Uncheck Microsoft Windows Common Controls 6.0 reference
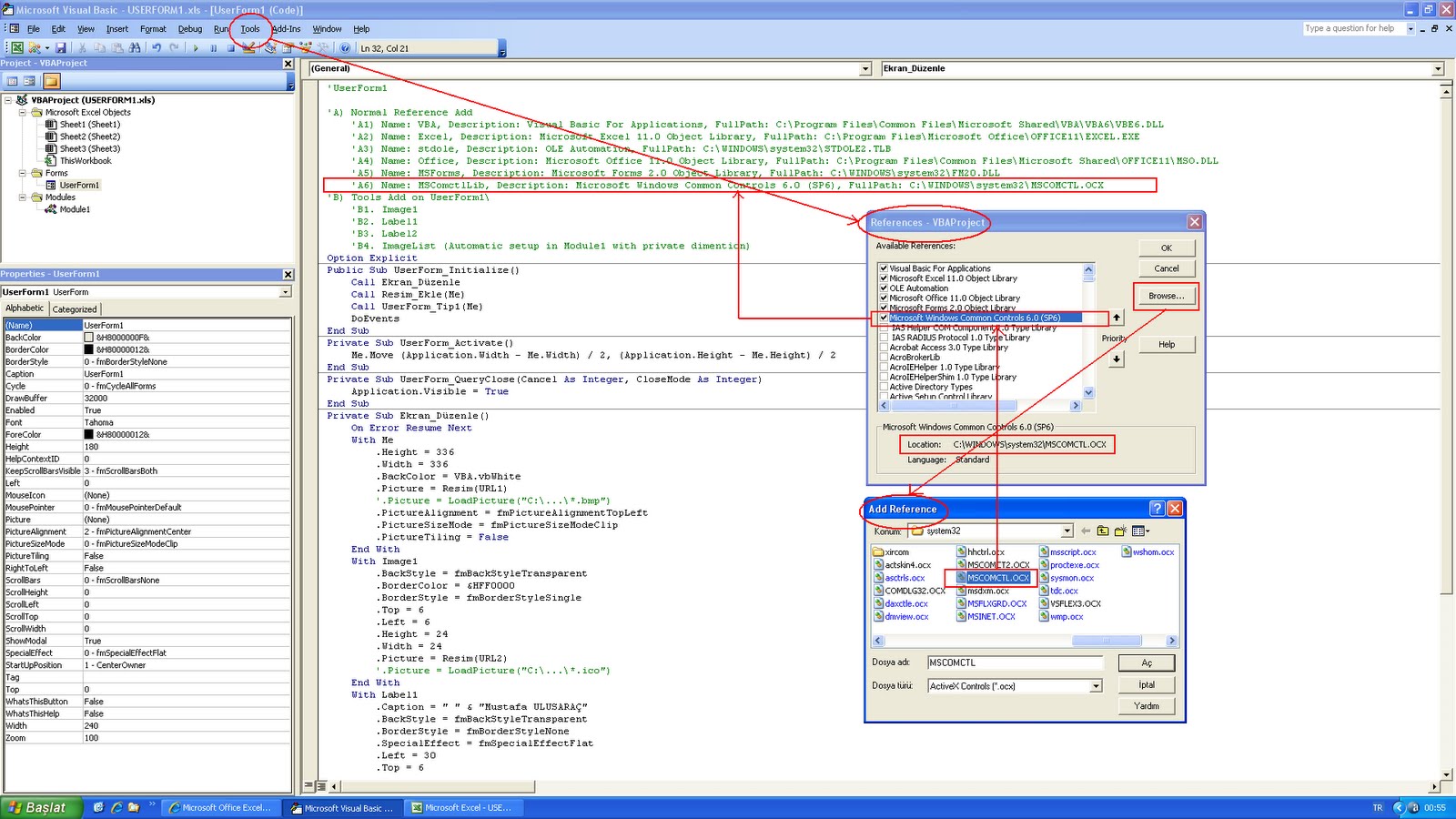 [x=884, y=318]
